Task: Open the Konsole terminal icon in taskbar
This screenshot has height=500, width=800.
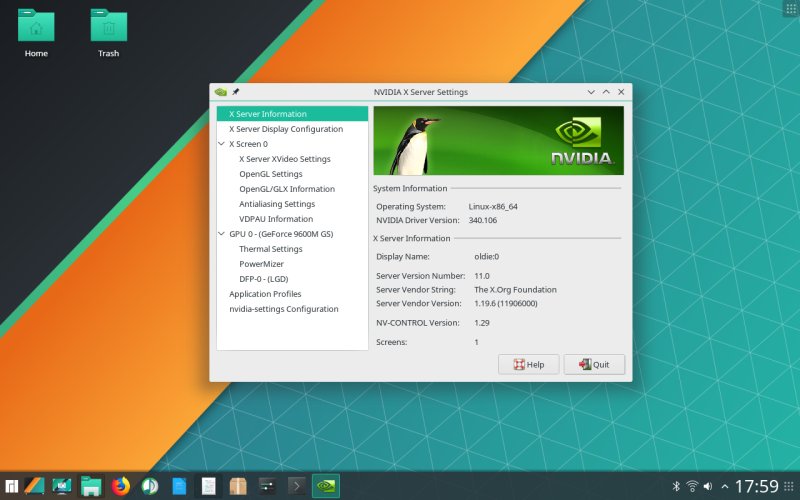Action: pyautogui.click(x=296, y=486)
